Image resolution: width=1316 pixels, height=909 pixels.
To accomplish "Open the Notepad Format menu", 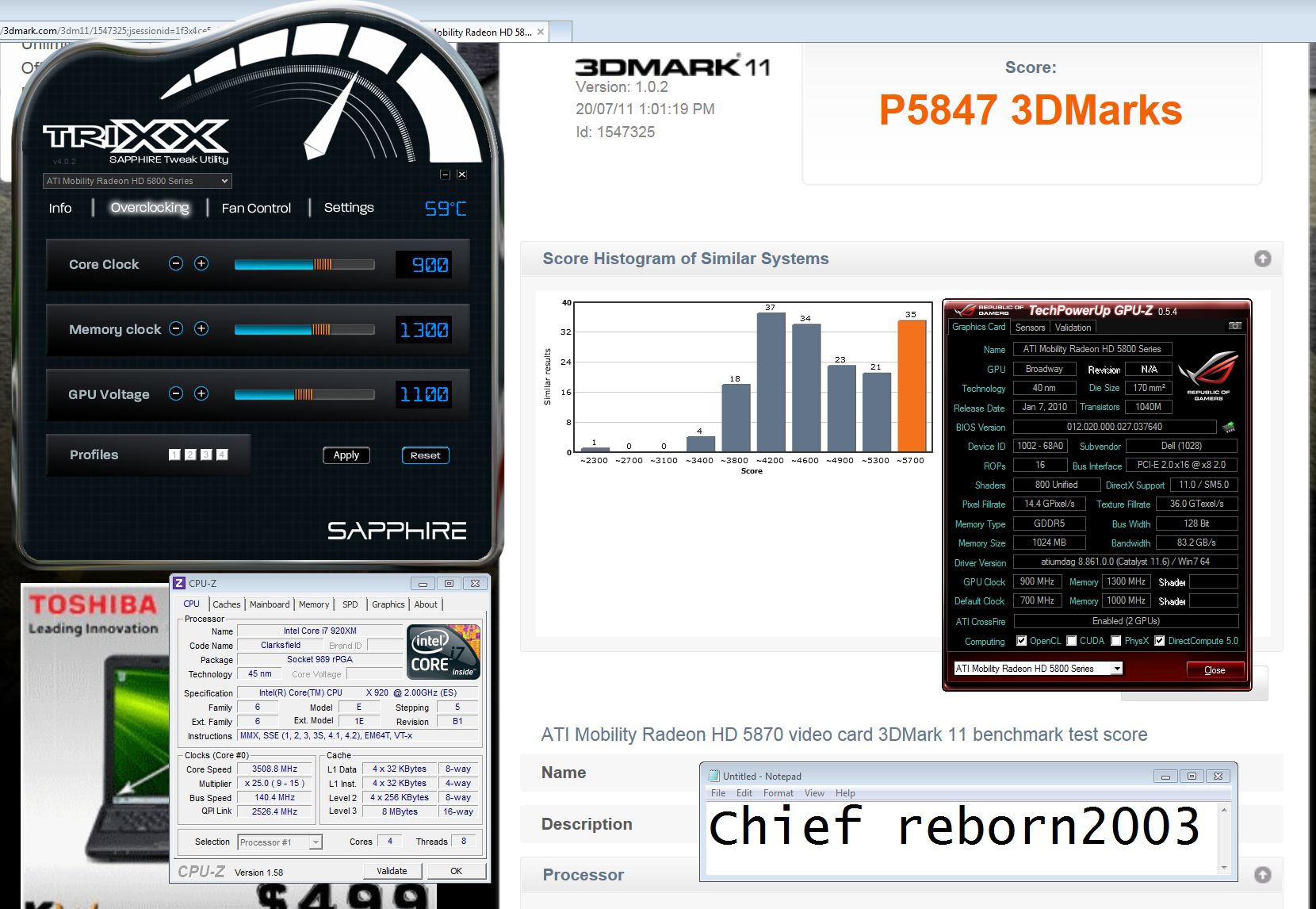I will tap(779, 793).
